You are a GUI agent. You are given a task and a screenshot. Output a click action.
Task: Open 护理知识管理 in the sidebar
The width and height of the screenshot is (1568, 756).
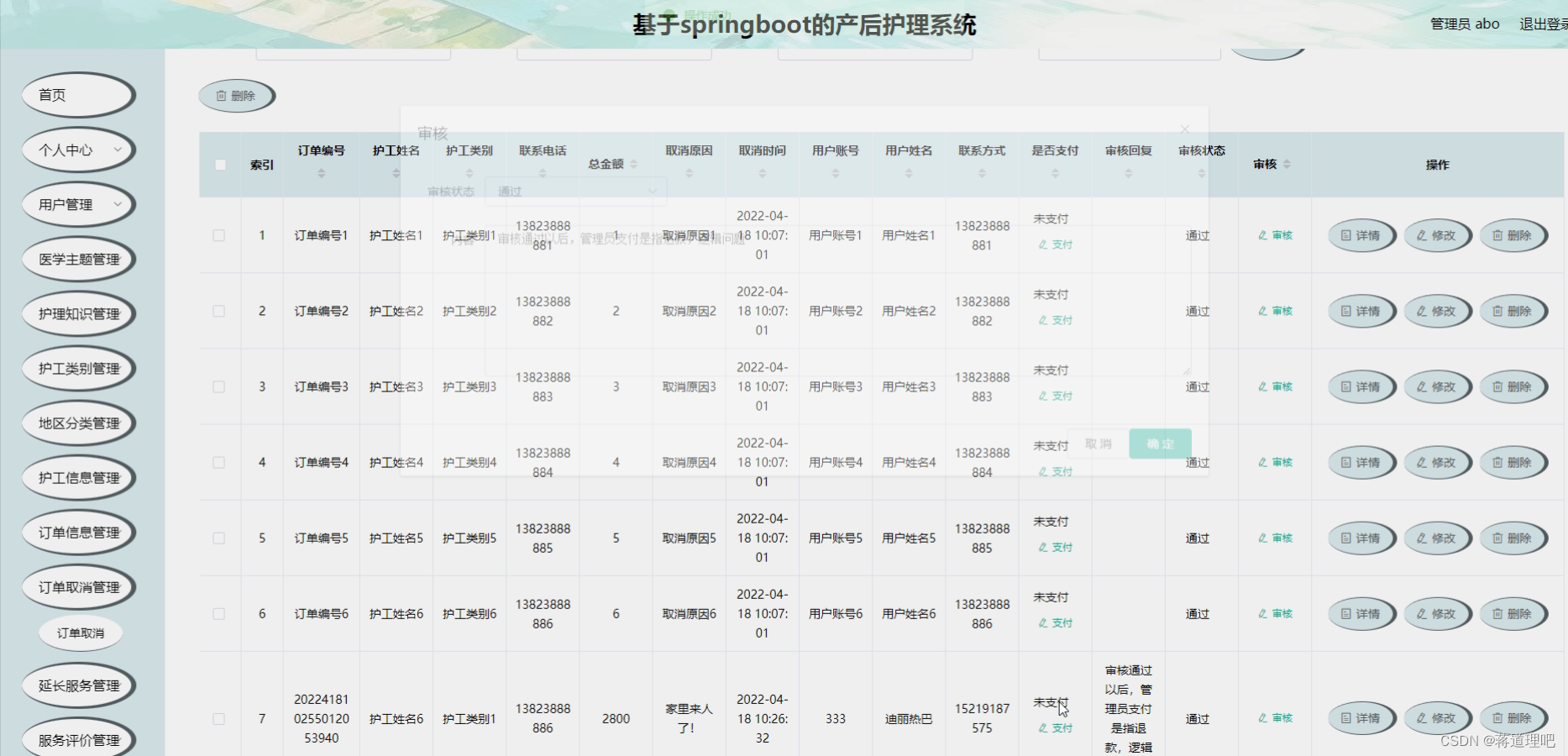(78, 313)
